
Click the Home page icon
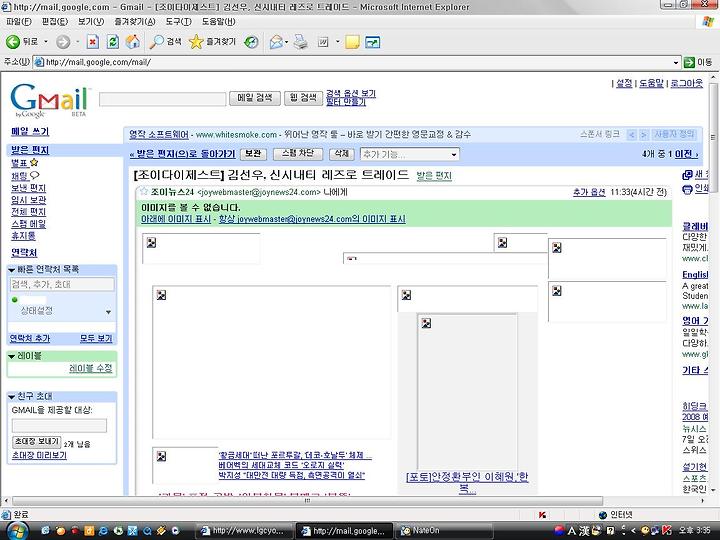[x=133, y=42]
